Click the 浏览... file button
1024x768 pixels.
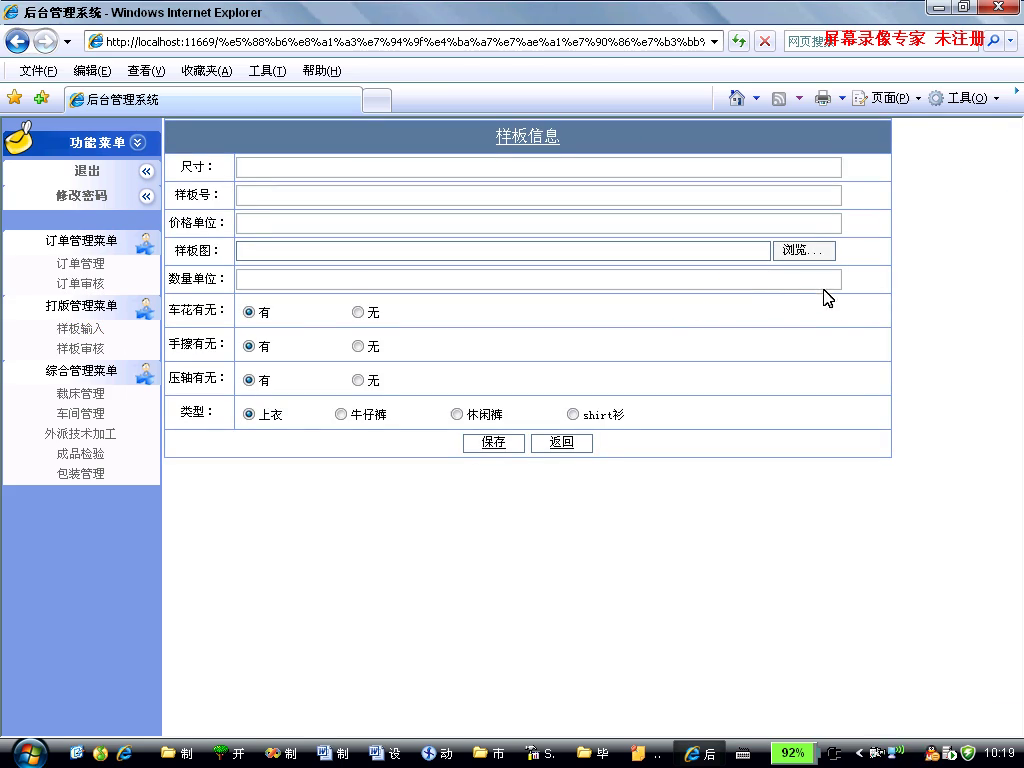pos(804,250)
